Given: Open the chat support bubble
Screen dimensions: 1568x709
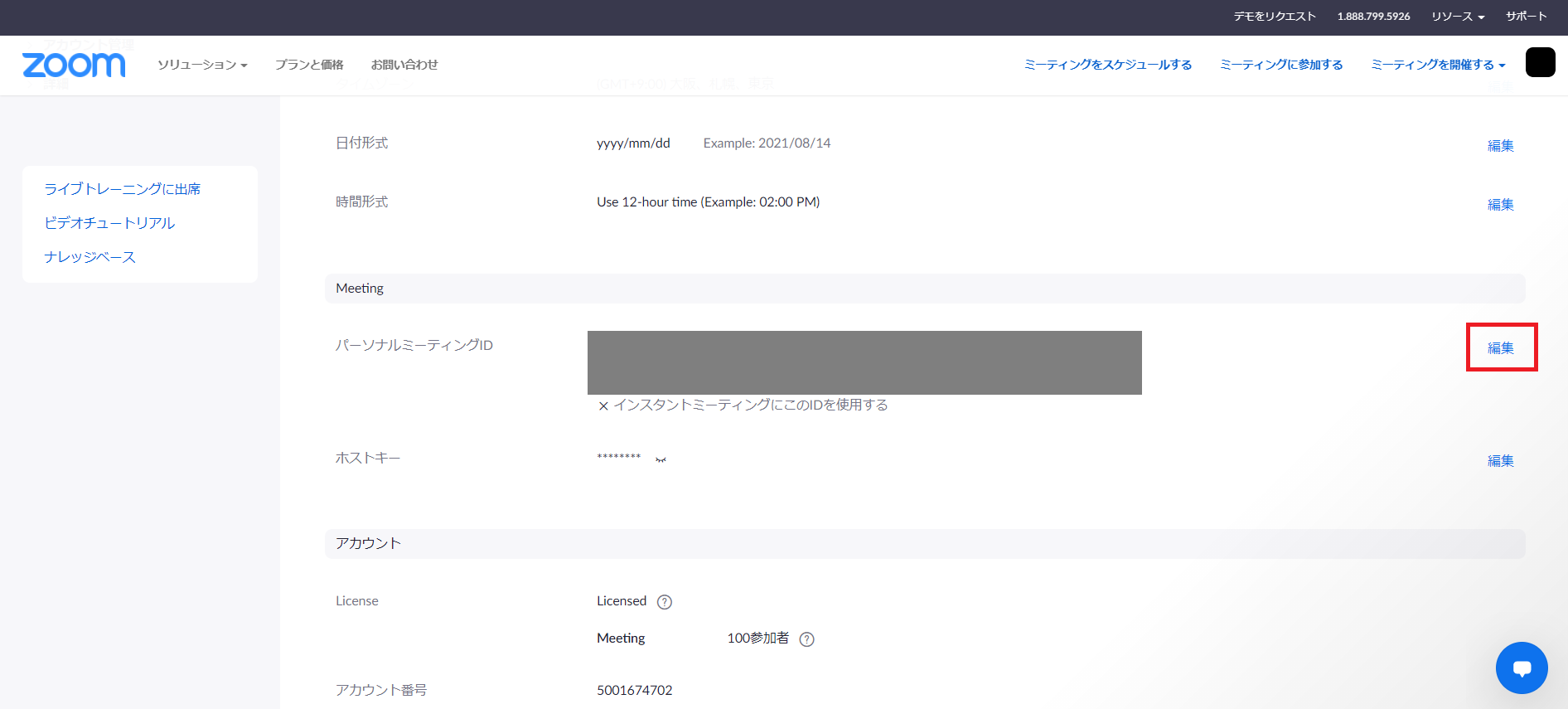Looking at the screenshot, I should coord(1521,668).
